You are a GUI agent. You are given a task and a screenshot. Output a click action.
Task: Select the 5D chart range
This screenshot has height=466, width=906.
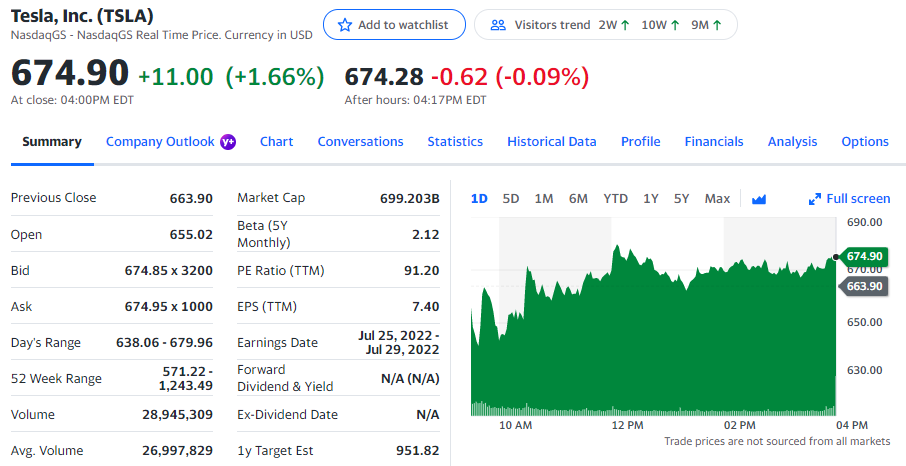511,199
